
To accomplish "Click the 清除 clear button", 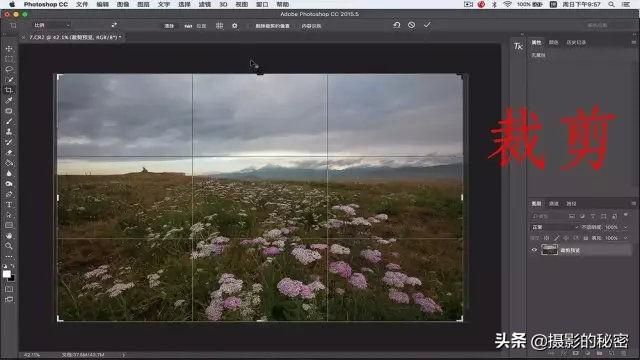I will point(169,26).
